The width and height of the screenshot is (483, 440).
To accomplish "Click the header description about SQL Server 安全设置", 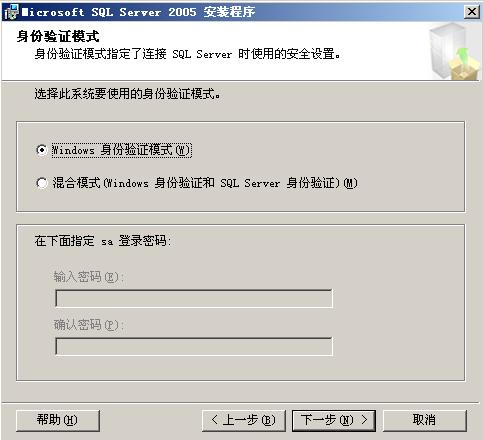I will 187,54.
